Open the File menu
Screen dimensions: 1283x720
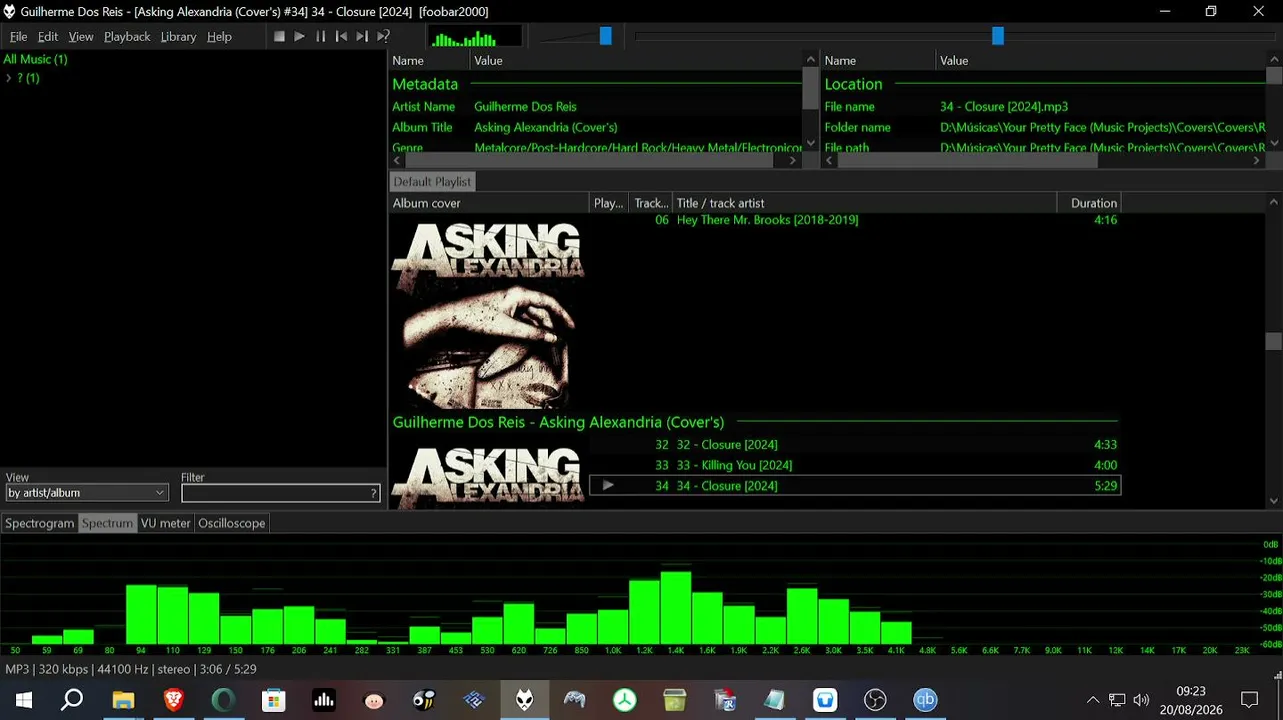[x=18, y=36]
